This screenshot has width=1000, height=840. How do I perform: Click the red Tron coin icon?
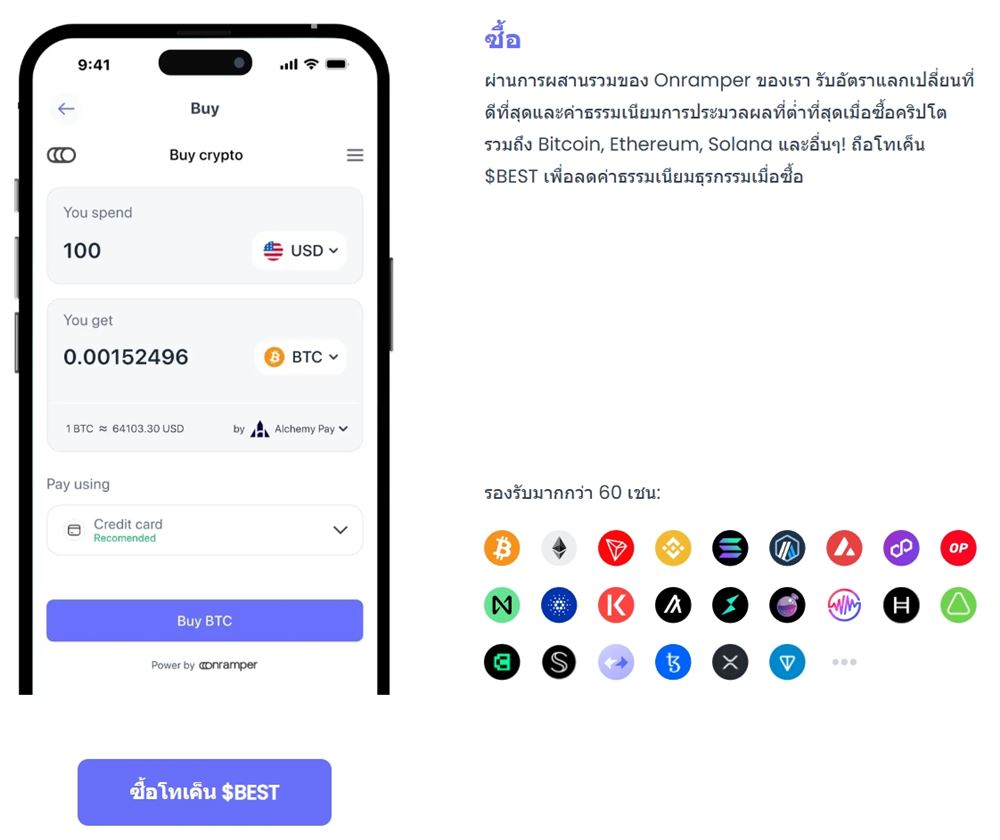pos(616,548)
